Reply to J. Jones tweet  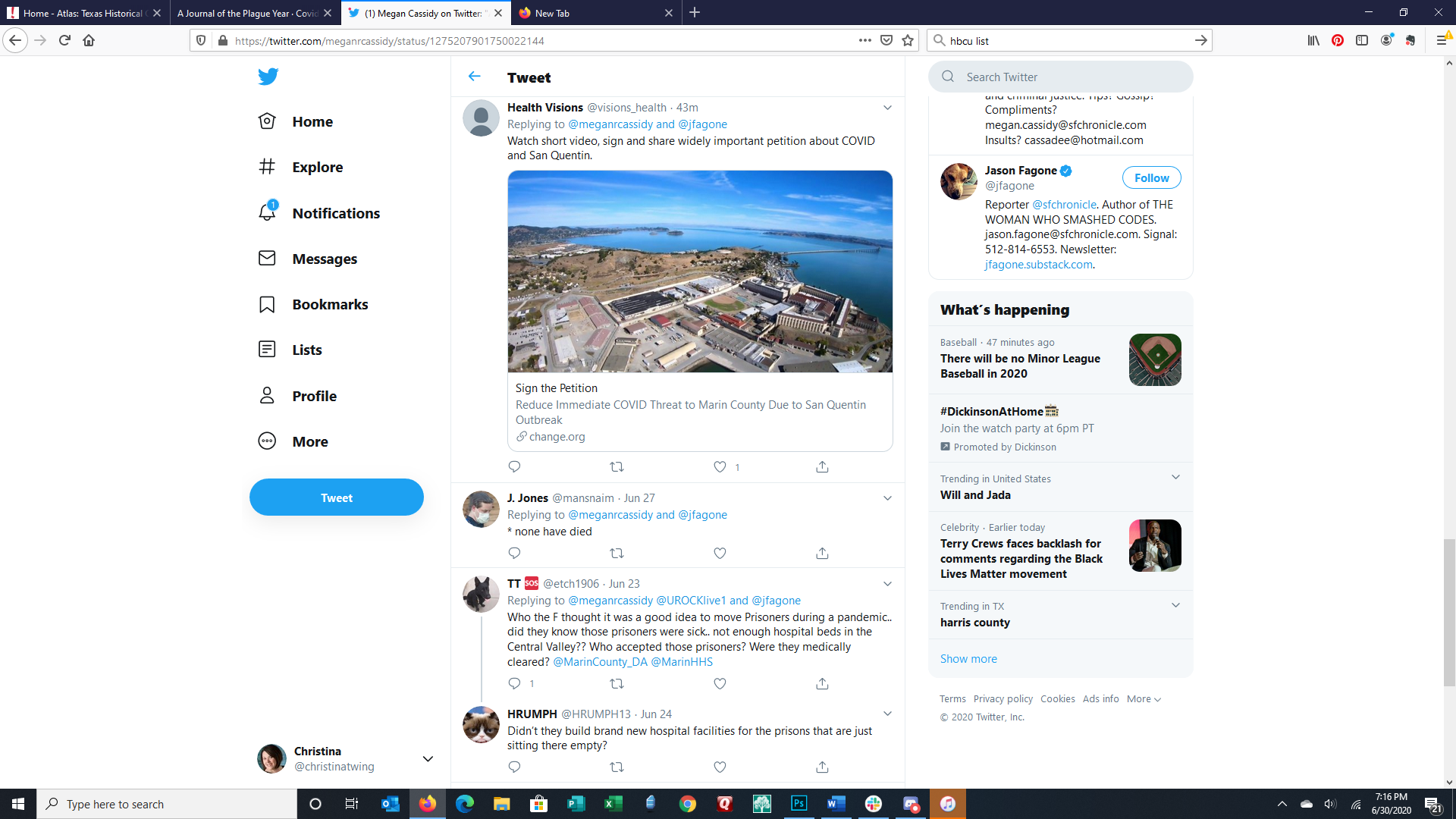pyautogui.click(x=514, y=554)
